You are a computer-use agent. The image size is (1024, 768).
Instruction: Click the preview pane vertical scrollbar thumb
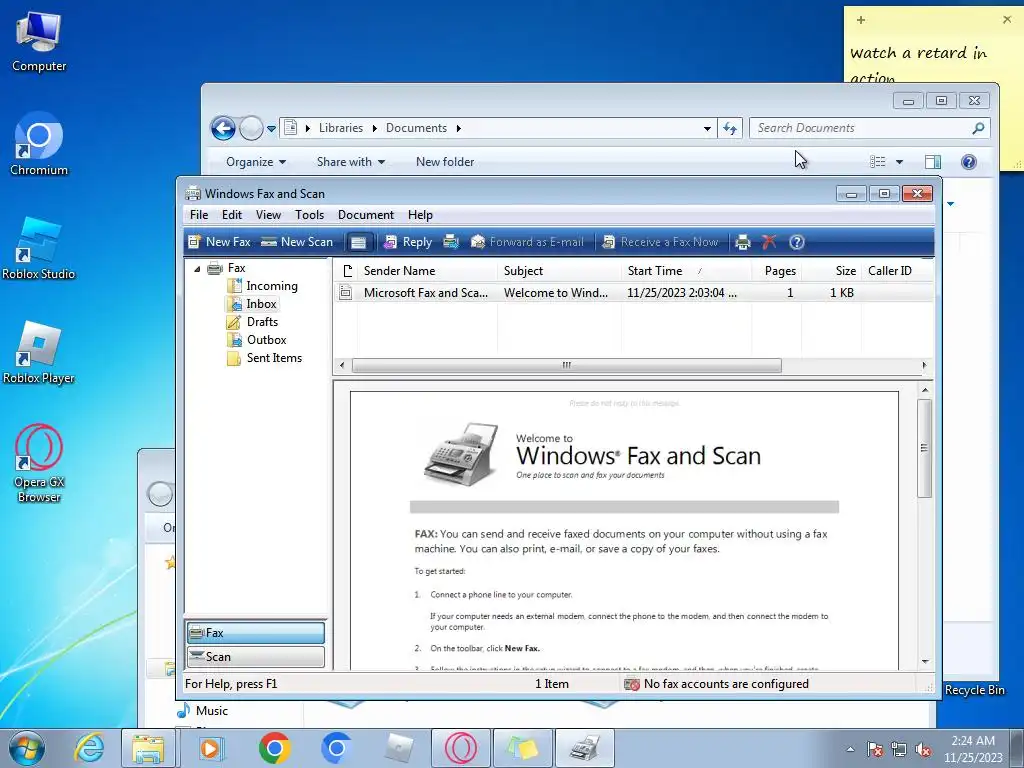tap(924, 448)
